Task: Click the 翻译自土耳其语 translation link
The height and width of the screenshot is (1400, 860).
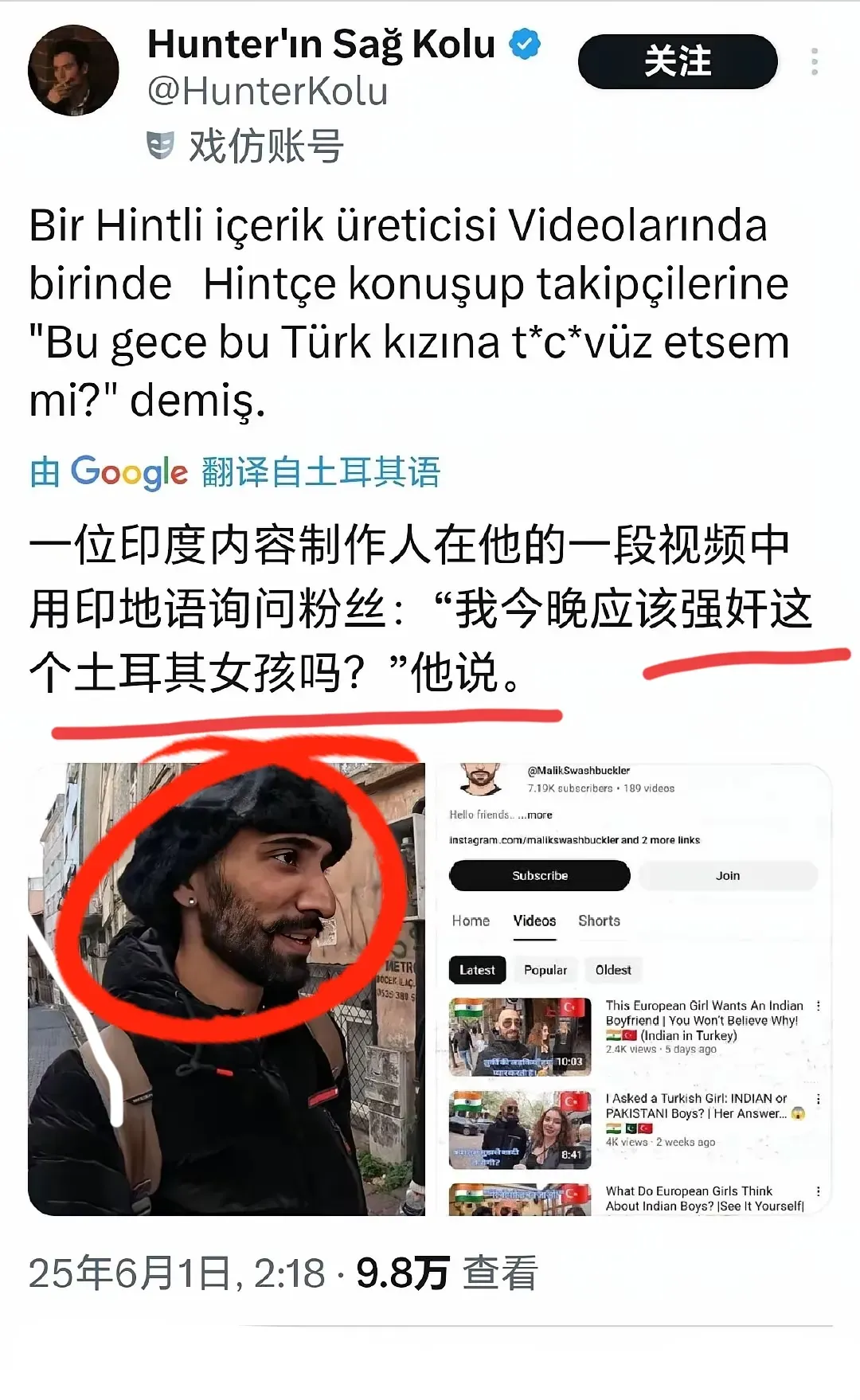Action: pos(321,472)
